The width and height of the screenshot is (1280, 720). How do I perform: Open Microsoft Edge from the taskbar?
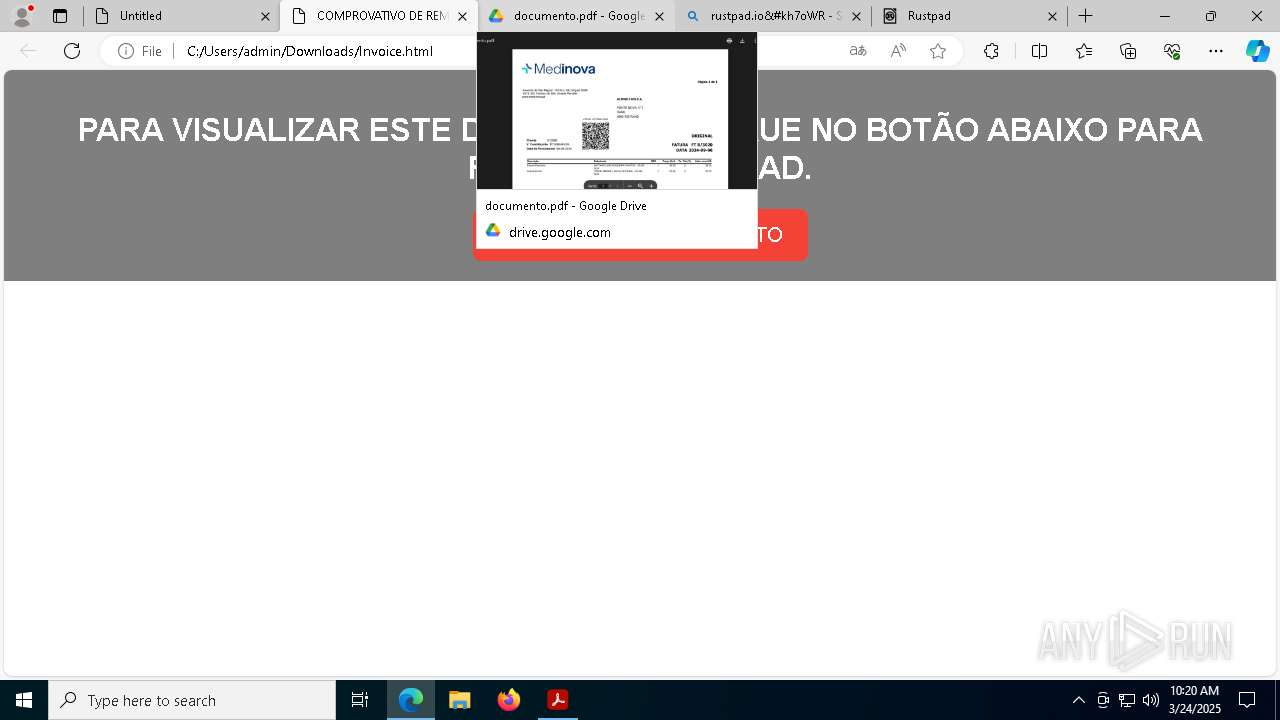click(411, 700)
